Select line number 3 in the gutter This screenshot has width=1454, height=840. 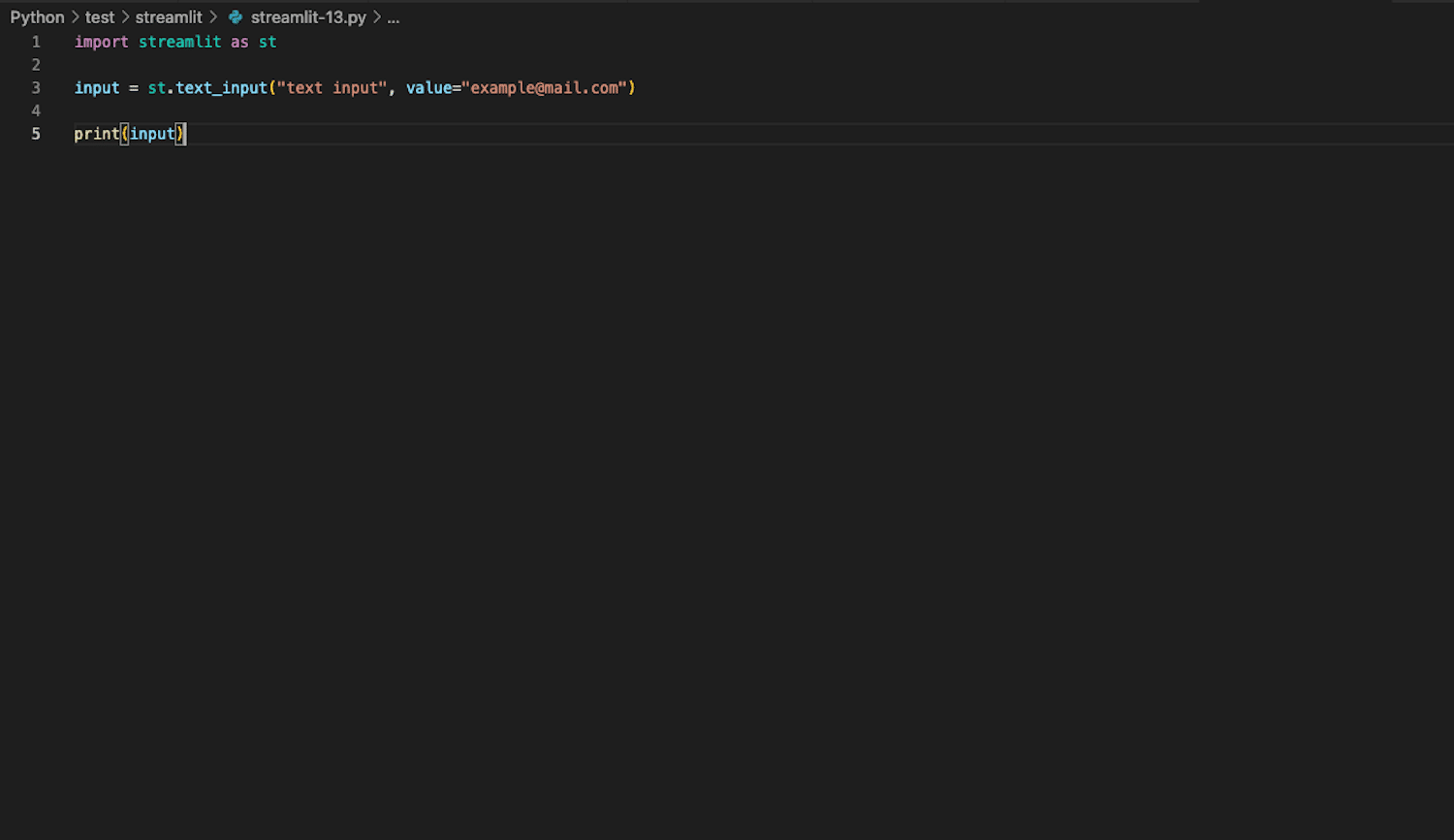click(36, 87)
